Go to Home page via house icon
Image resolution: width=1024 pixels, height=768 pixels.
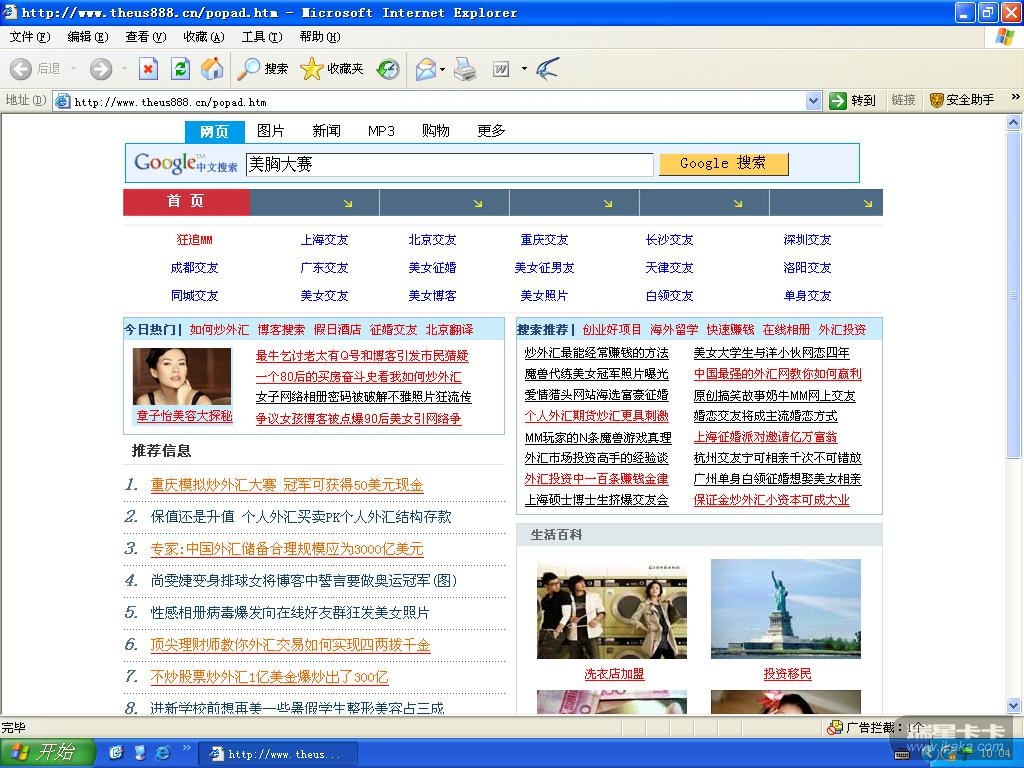tap(212, 69)
